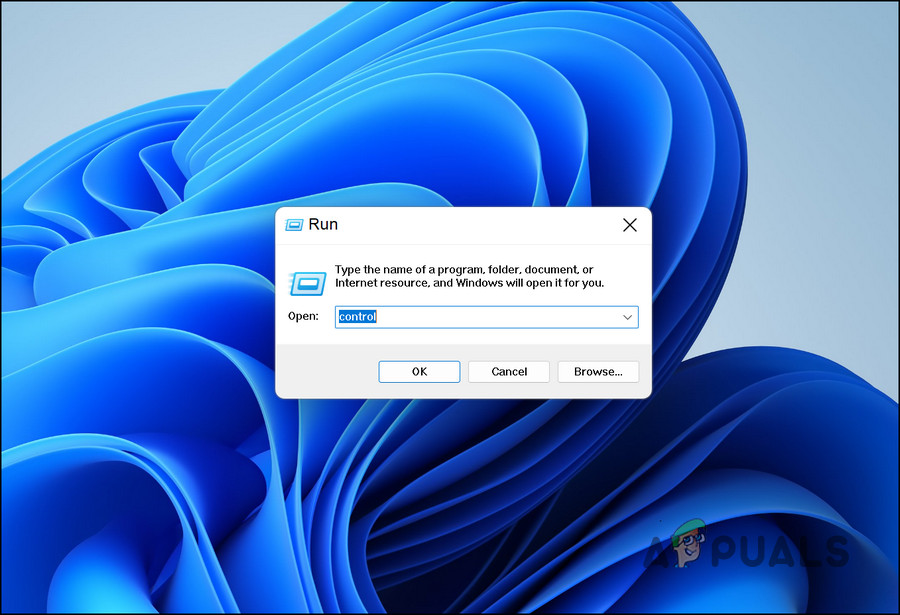Click the Cancel button
Screen dimensions: 900x615
[509, 372]
